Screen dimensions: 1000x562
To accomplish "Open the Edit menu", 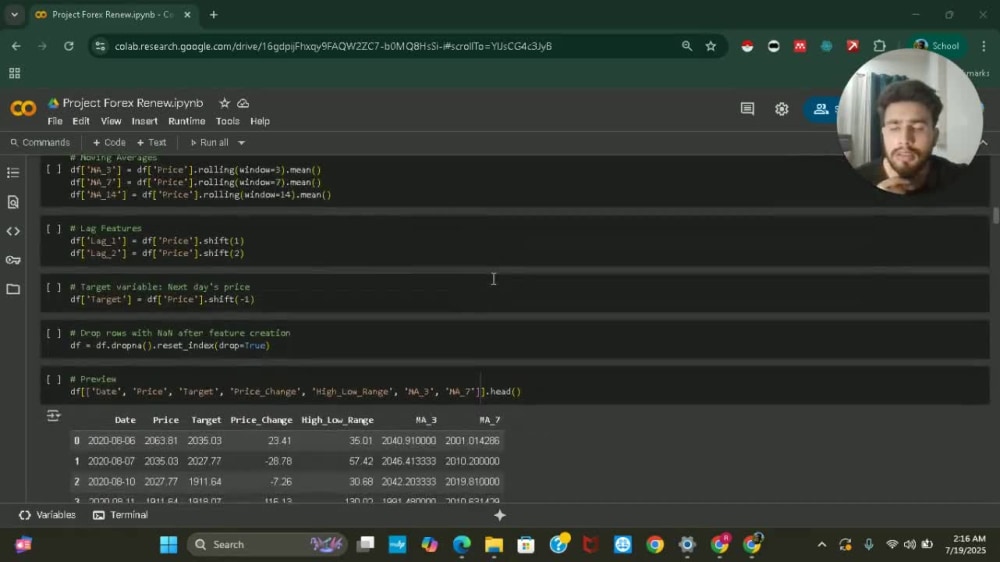I will [x=81, y=121].
